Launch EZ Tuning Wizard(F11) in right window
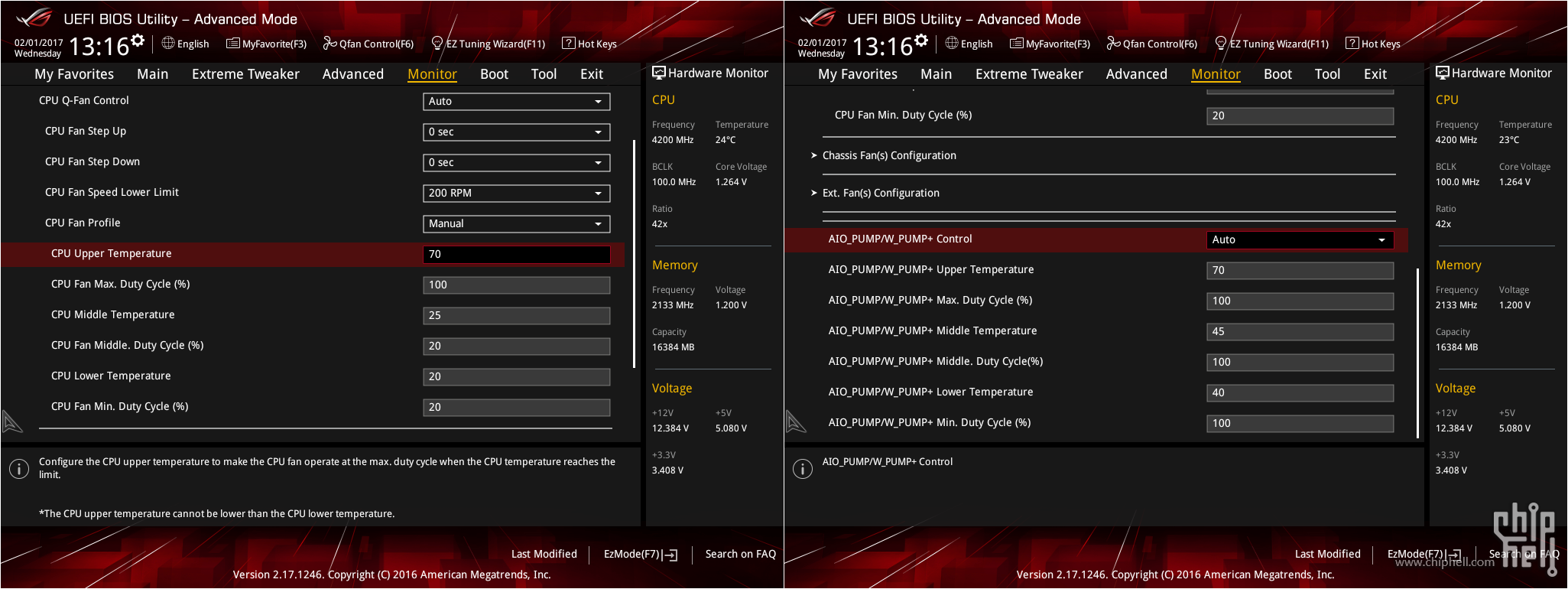Image resolution: width=1568 pixels, height=589 pixels. pyautogui.click(x=1272, y=44)
